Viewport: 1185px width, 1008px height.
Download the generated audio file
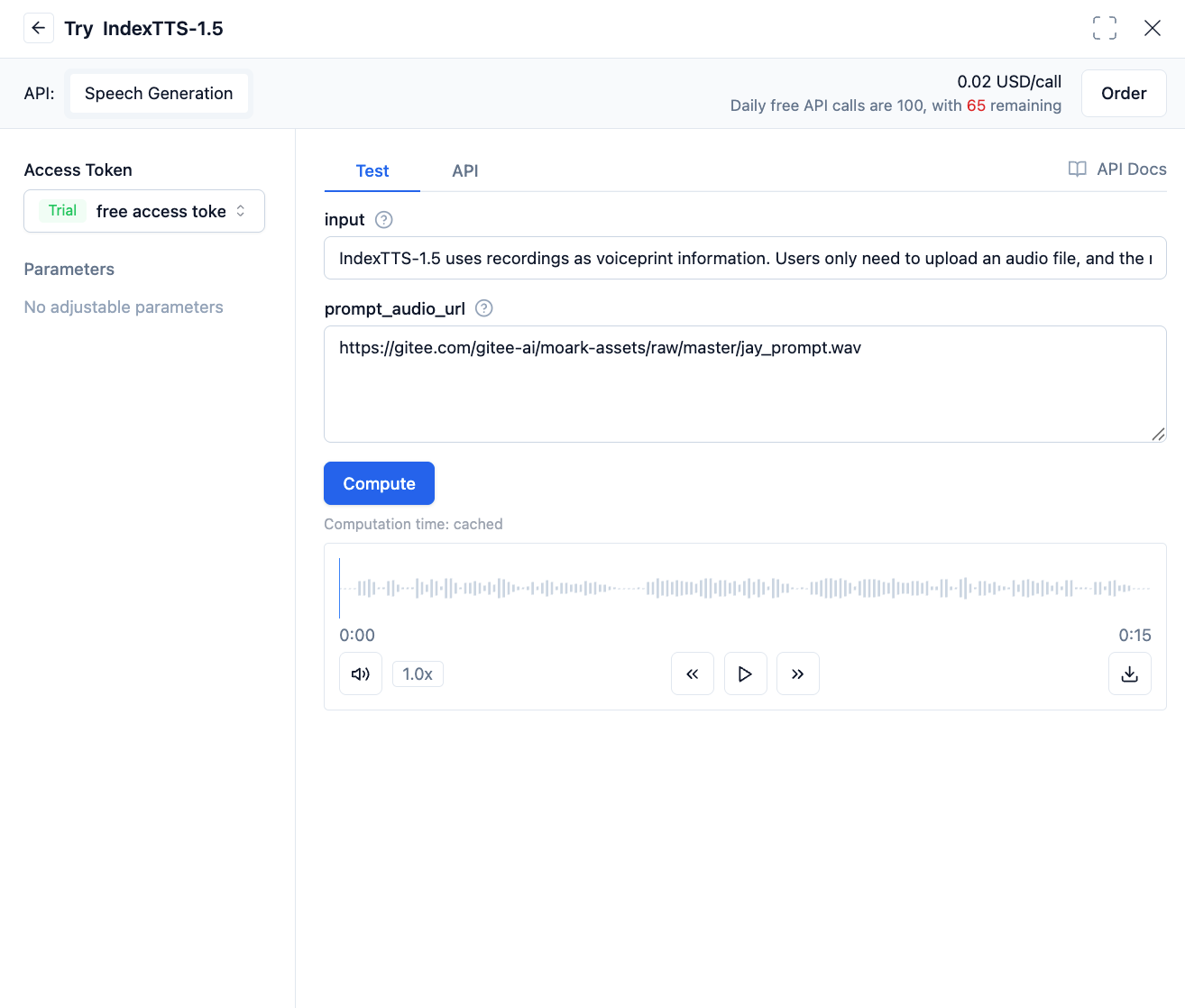point(1129,674)
